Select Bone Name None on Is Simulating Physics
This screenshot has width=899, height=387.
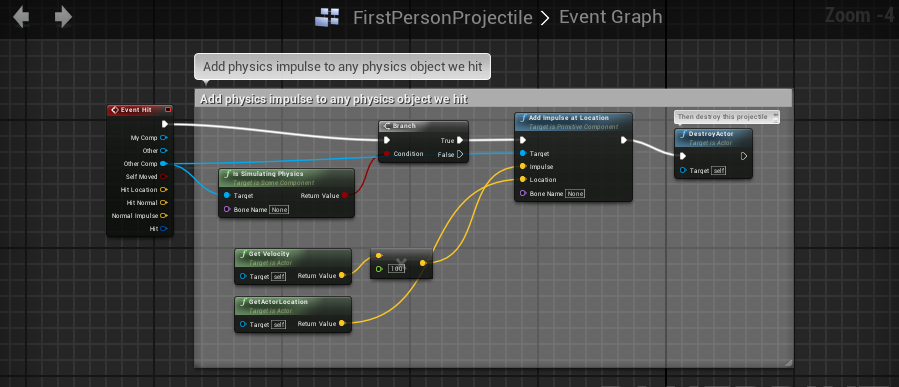pos(279,210)
